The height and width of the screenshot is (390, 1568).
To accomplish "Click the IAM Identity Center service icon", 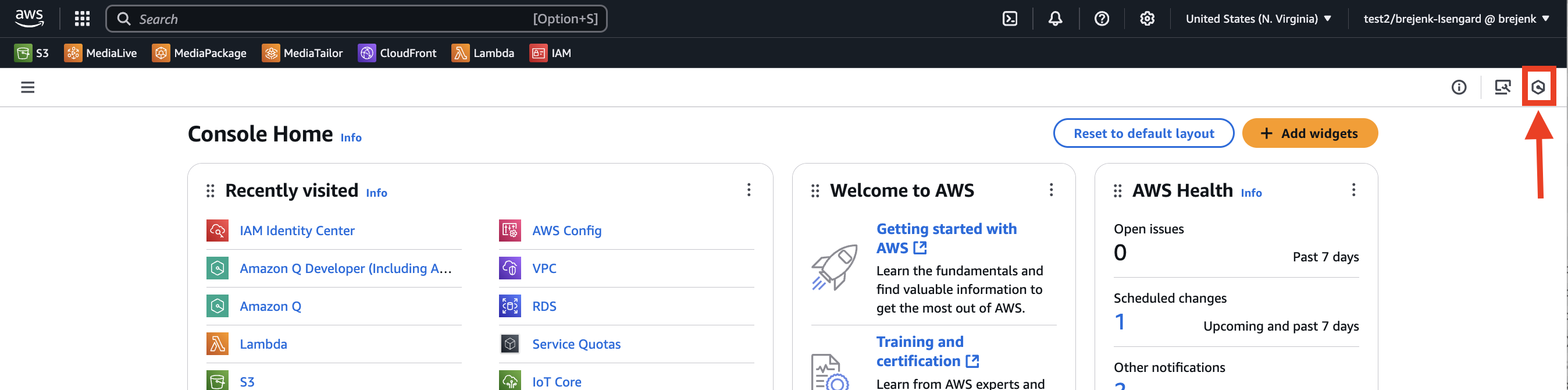I will 218,231.
